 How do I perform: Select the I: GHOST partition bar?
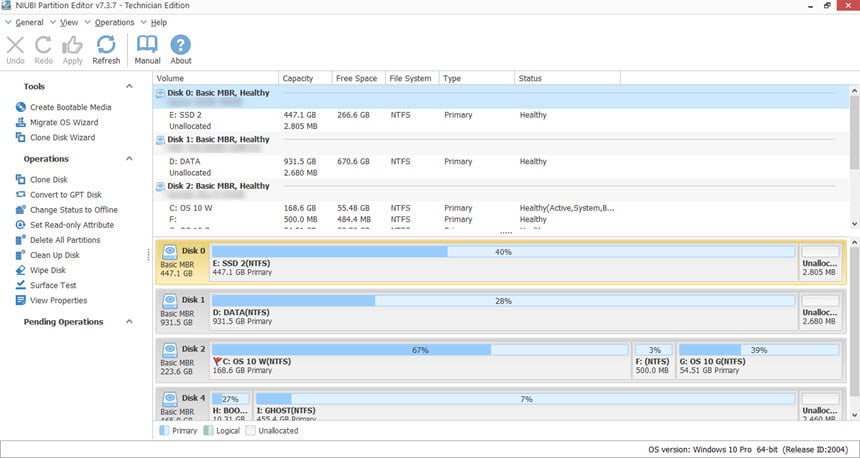point(526,399)
